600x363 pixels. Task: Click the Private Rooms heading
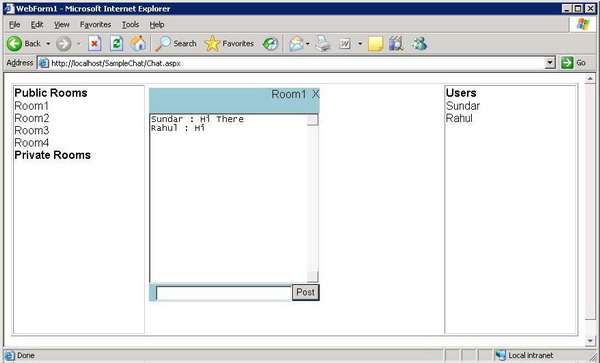point(53,155)
